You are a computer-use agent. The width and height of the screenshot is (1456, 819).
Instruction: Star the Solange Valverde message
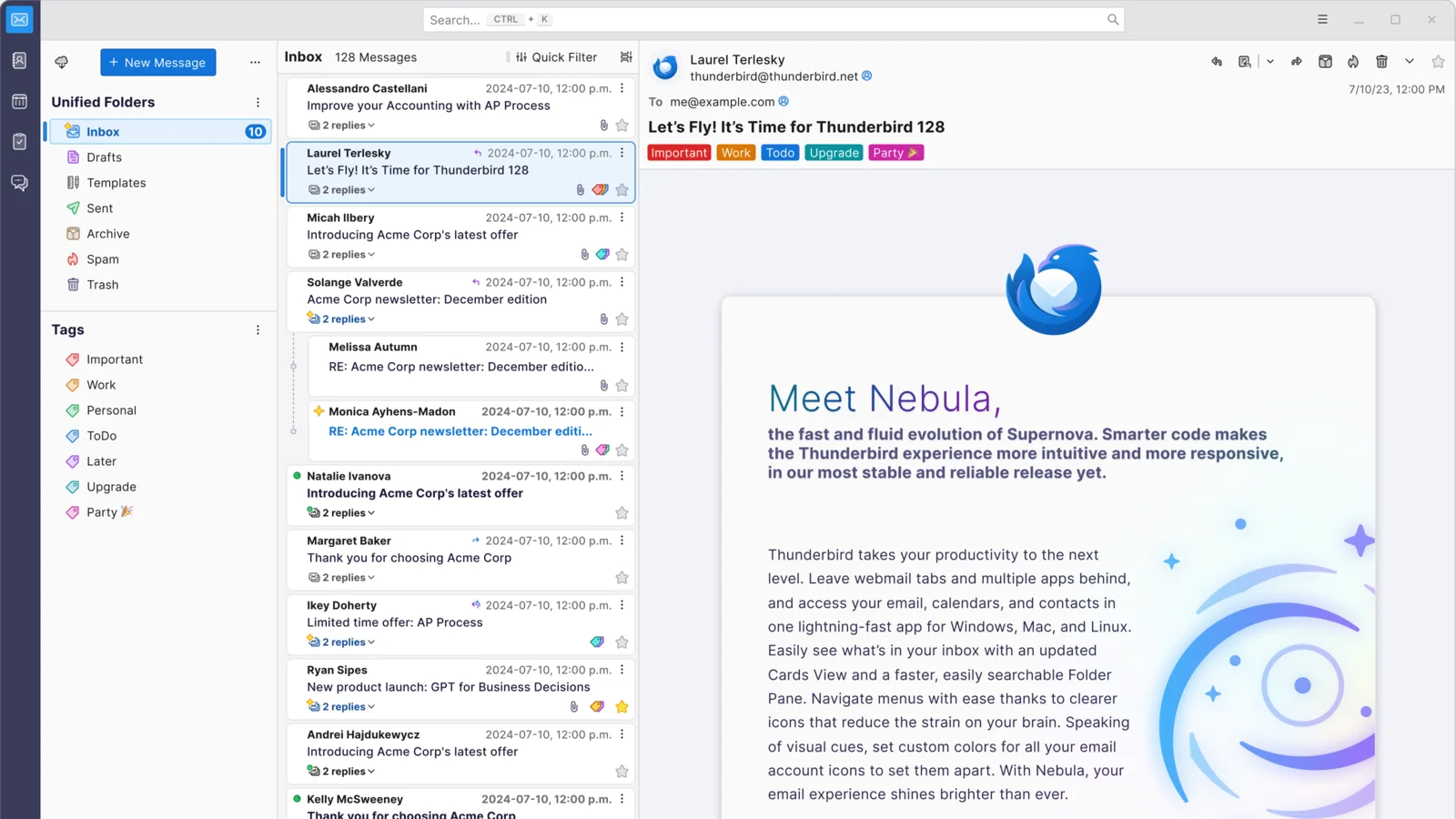coord(622,319)
